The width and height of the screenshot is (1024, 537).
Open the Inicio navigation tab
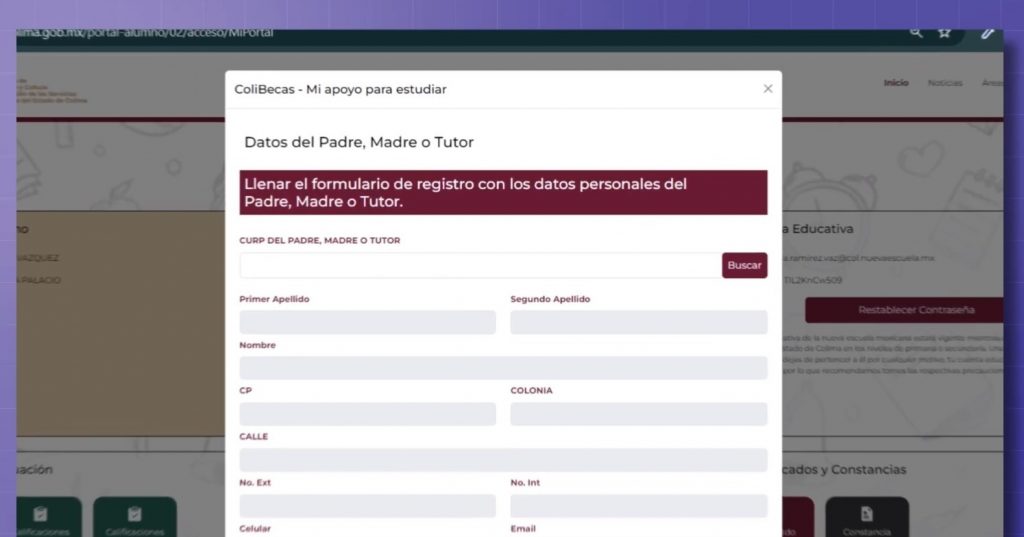pos(896,83)
